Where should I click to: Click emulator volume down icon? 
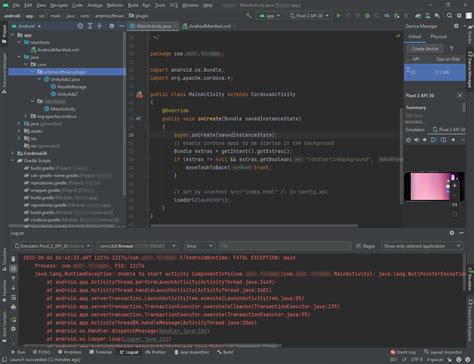pyautogui.click(x=425, y=140)
